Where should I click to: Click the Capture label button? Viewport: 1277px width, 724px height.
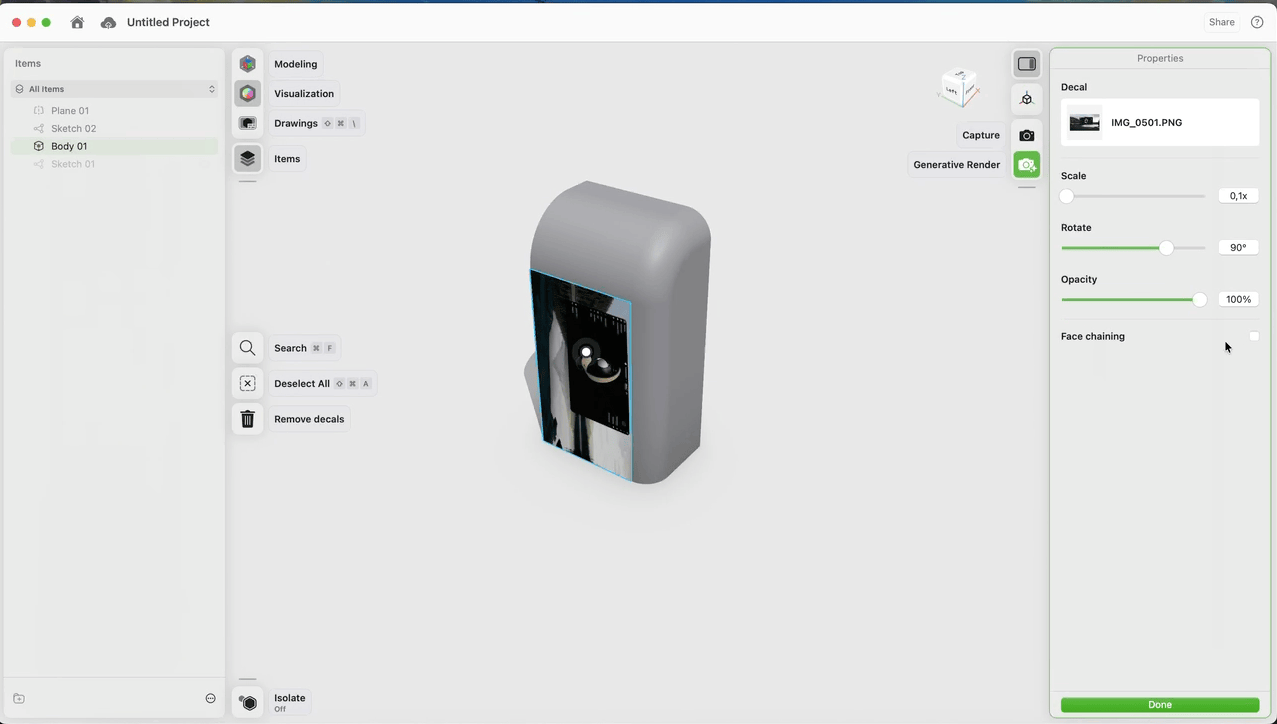click(981, 135)
